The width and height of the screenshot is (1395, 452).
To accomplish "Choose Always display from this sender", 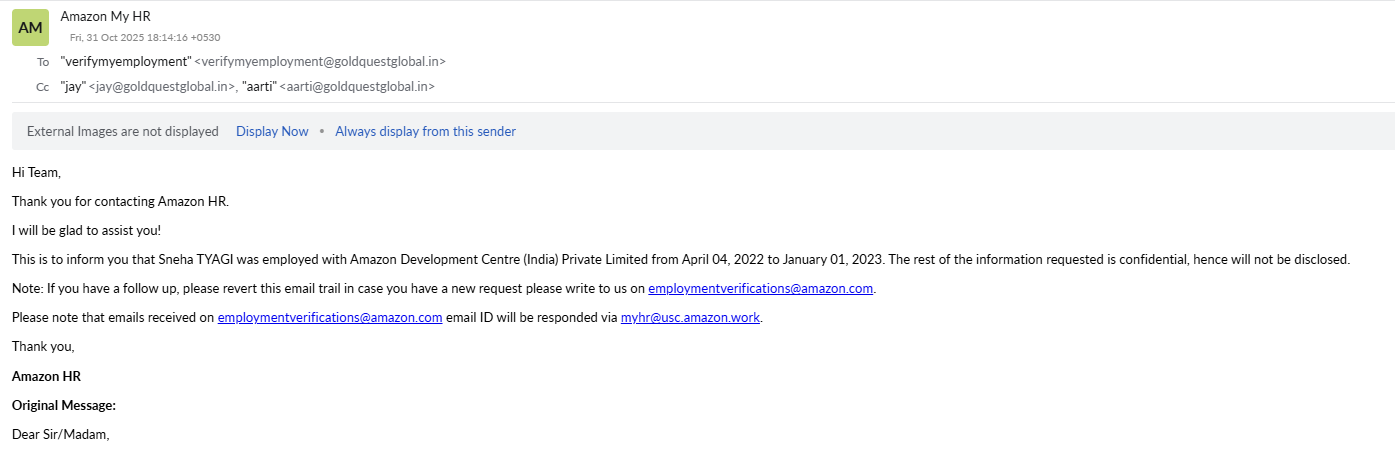I will click(x=425, y=131).
